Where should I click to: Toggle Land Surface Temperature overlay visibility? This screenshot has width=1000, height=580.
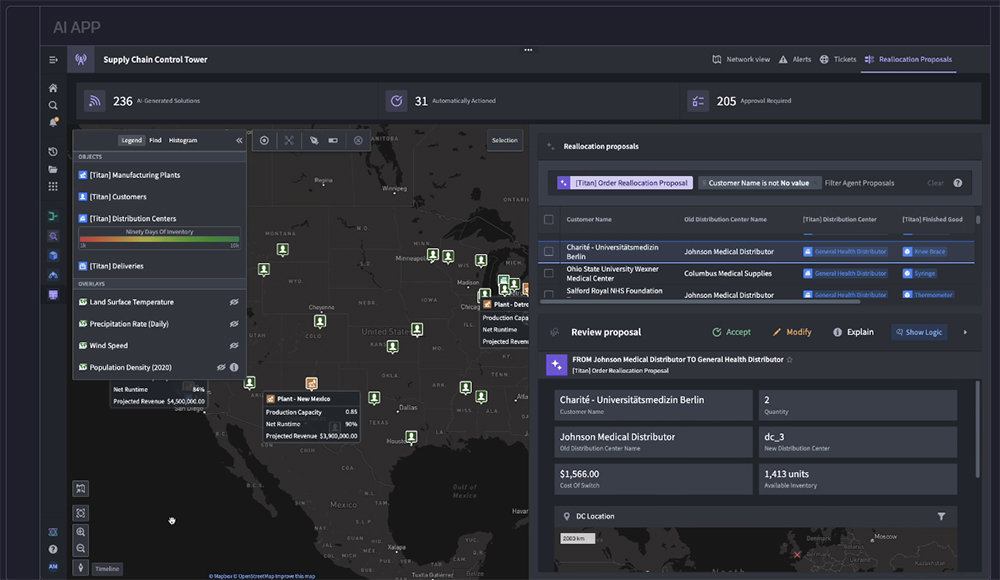click(x=233, y=302)
